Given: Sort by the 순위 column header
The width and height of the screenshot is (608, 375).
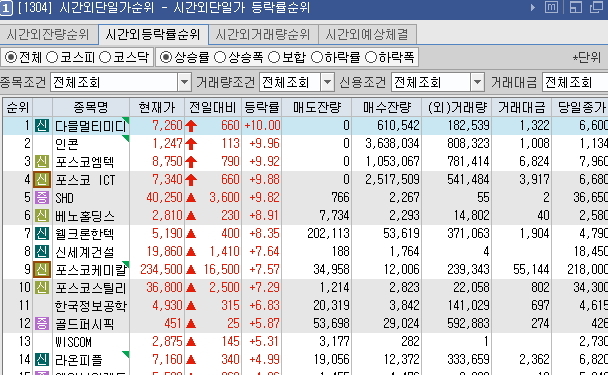Looking at the screenshot, I should tap(18, 107).
